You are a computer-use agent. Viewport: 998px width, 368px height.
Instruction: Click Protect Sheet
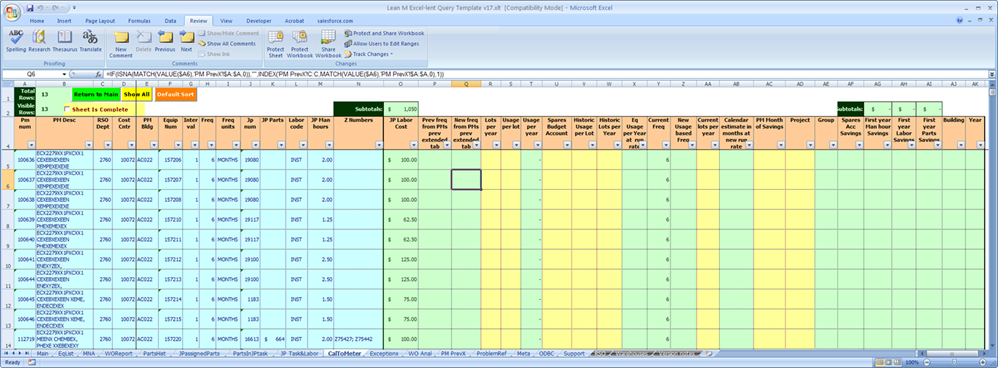(275, 44)
